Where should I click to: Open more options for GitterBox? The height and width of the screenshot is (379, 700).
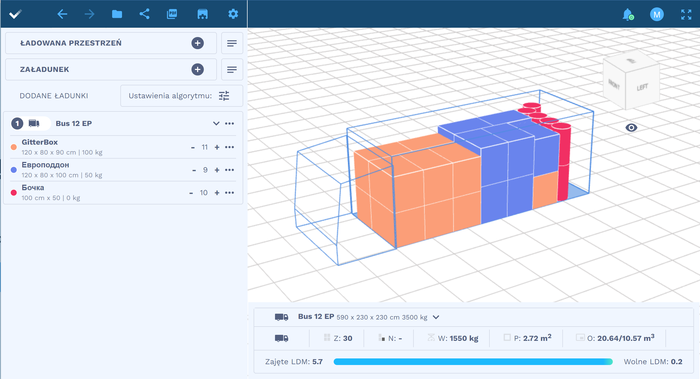tap(229, 147)
